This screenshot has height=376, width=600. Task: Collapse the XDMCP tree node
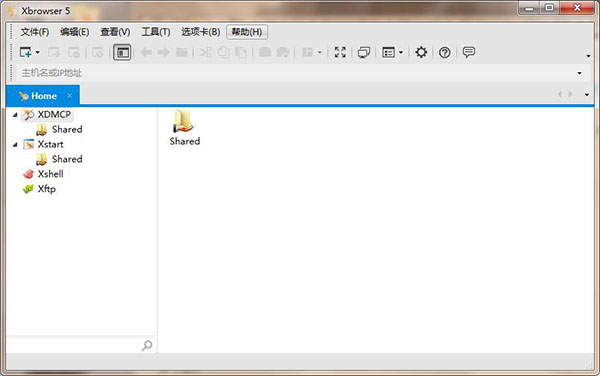pos(15,114)
